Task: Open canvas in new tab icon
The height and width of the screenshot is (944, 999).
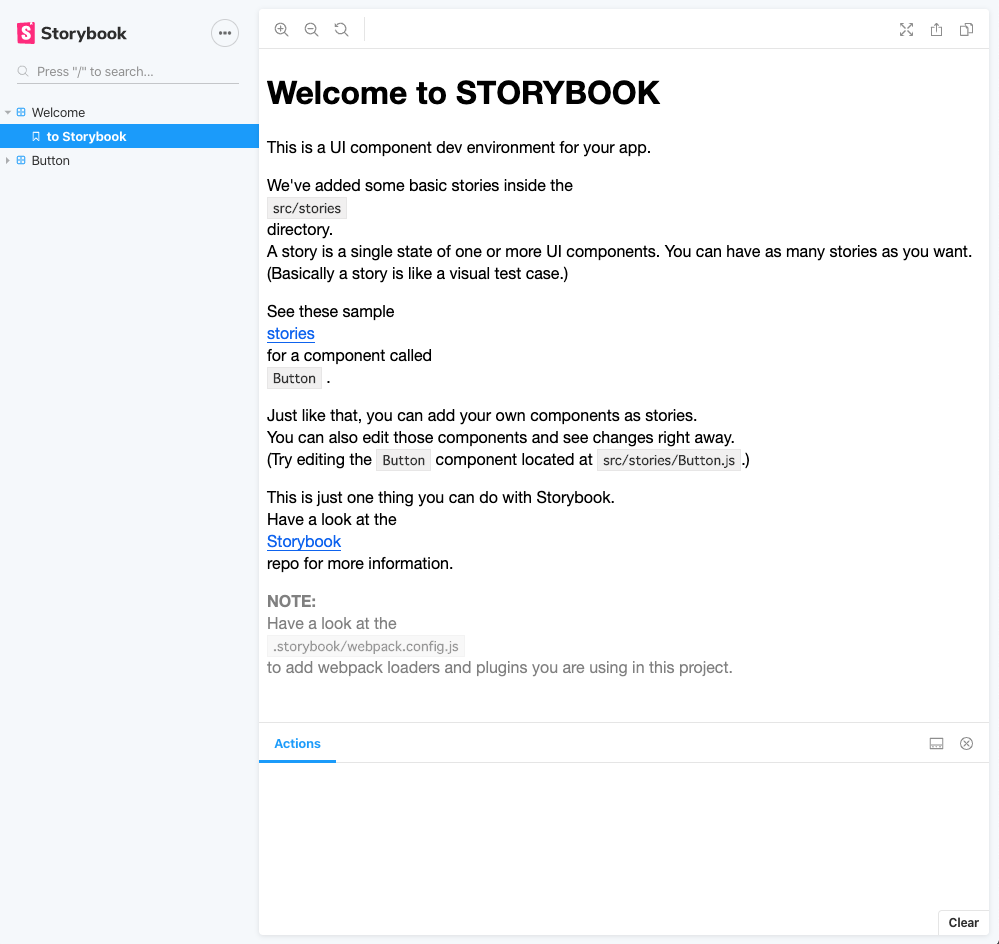Action: click(937, 29)
